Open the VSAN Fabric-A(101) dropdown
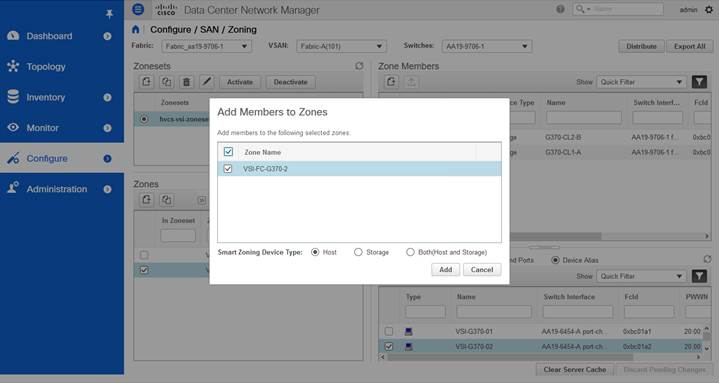This screenshot has height=383, width=719. (x=341, y=46)
